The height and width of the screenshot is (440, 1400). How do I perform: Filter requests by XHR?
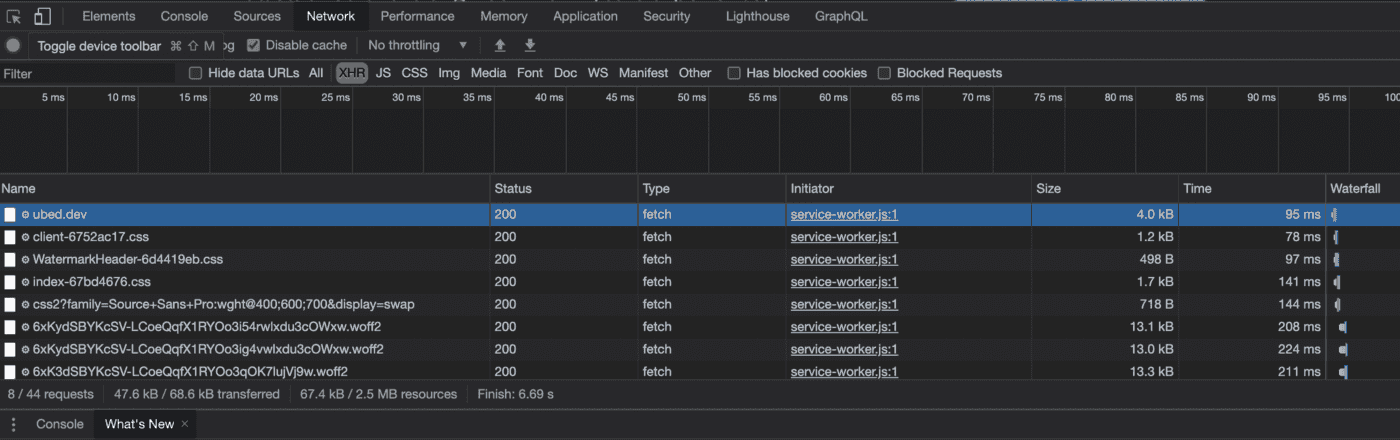pyautogui.click(x=352, y=73)
